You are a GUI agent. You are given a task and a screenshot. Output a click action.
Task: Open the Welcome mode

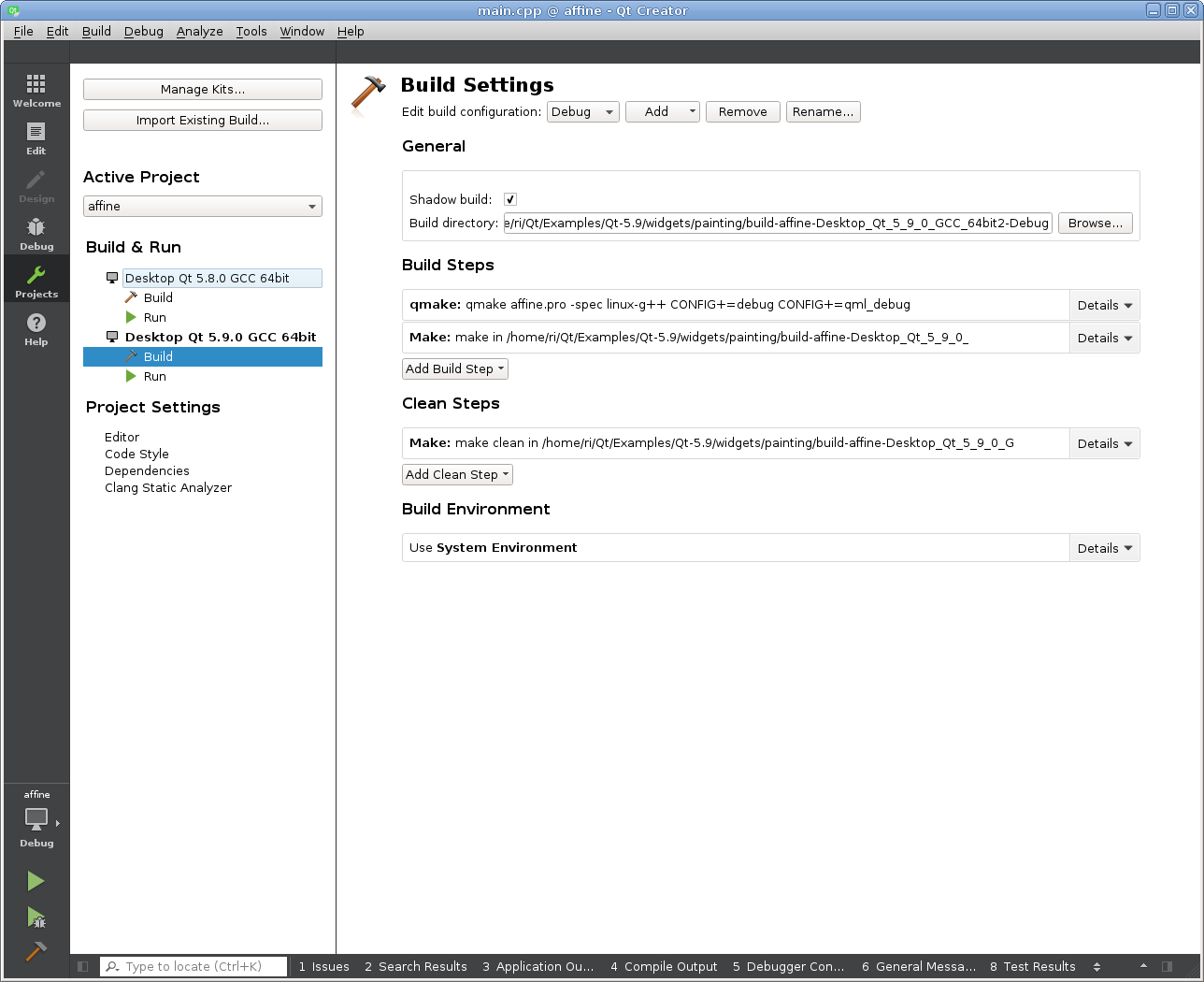point(36,91)
